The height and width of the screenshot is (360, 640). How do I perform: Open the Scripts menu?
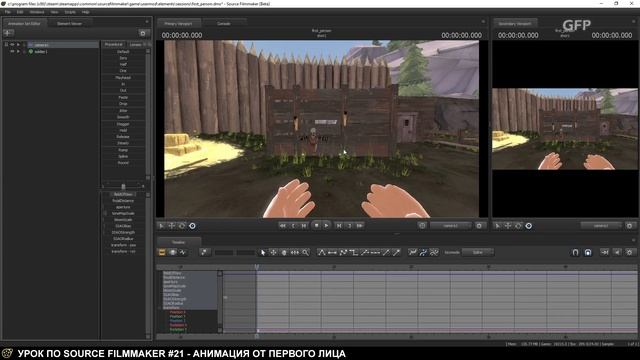(x=70, y=12)
